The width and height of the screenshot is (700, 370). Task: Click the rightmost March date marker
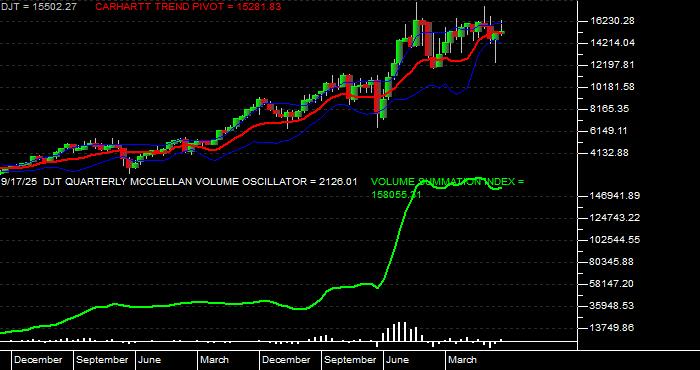click(x=462, y=360)
